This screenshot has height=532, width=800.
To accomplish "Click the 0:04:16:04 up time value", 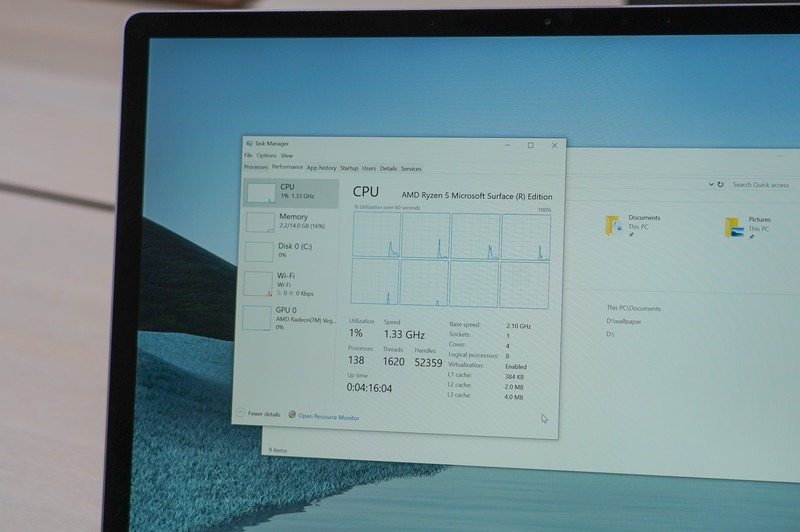I will tap(369, 388).
